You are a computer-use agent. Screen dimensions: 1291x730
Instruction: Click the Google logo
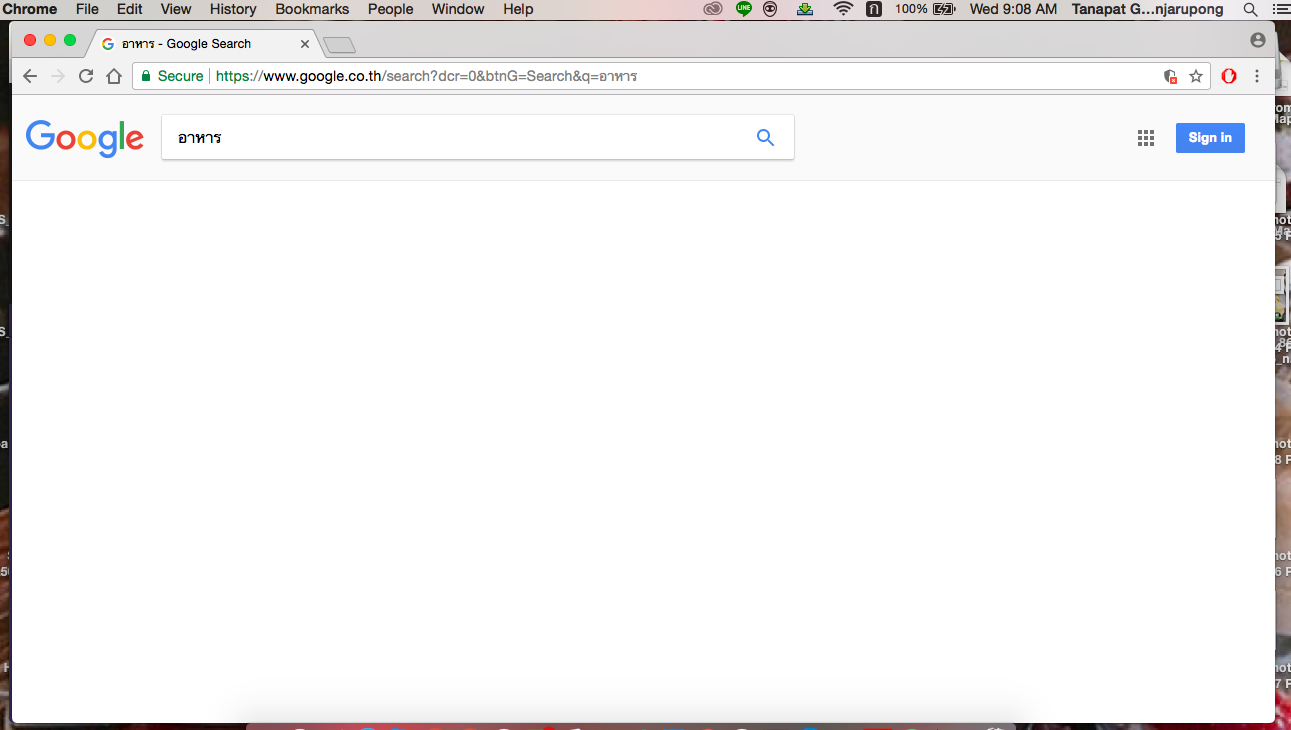tap(85, 139)
